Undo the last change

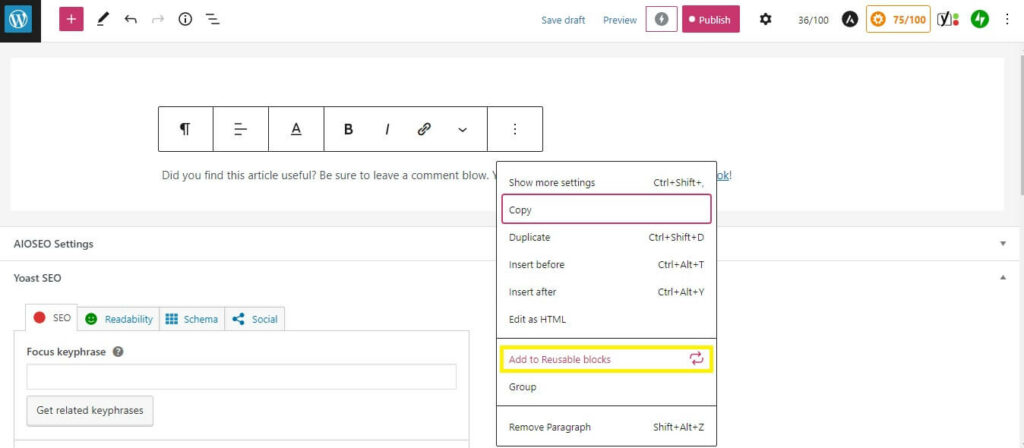pos(130,19)
